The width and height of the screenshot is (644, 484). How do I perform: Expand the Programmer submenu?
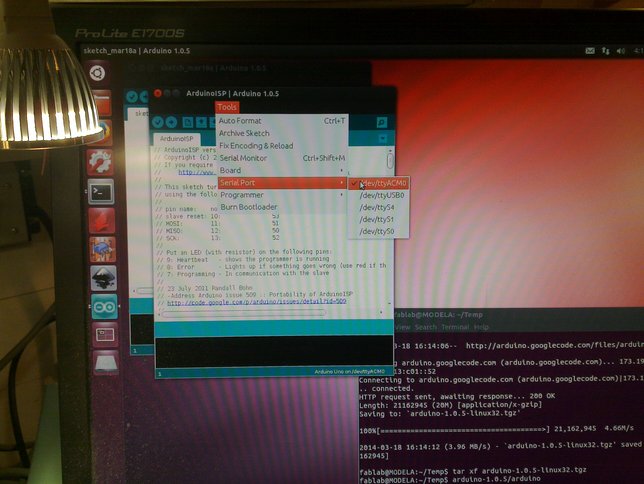pos(282,195)
